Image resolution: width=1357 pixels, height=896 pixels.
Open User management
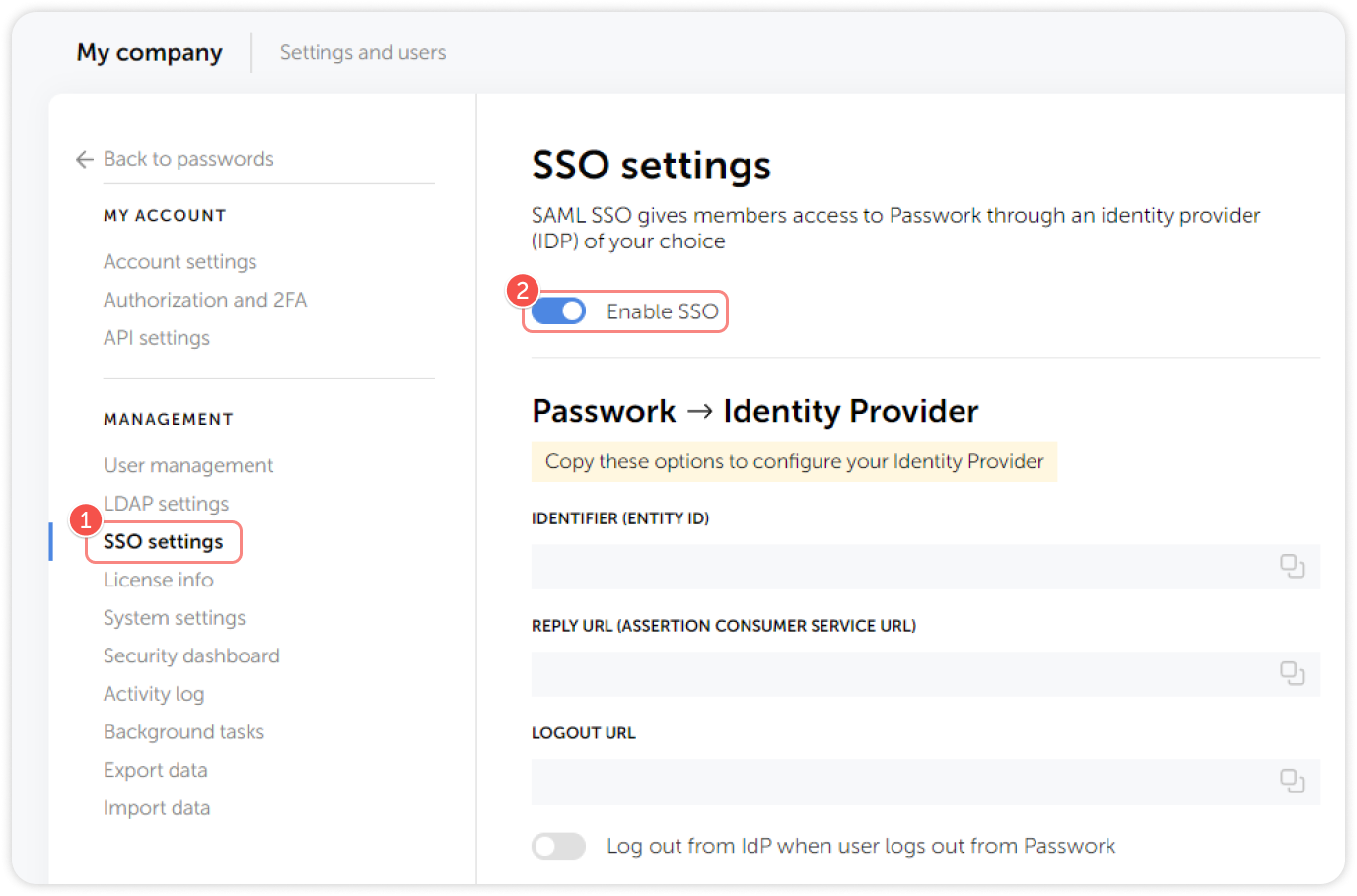(187, 465)
